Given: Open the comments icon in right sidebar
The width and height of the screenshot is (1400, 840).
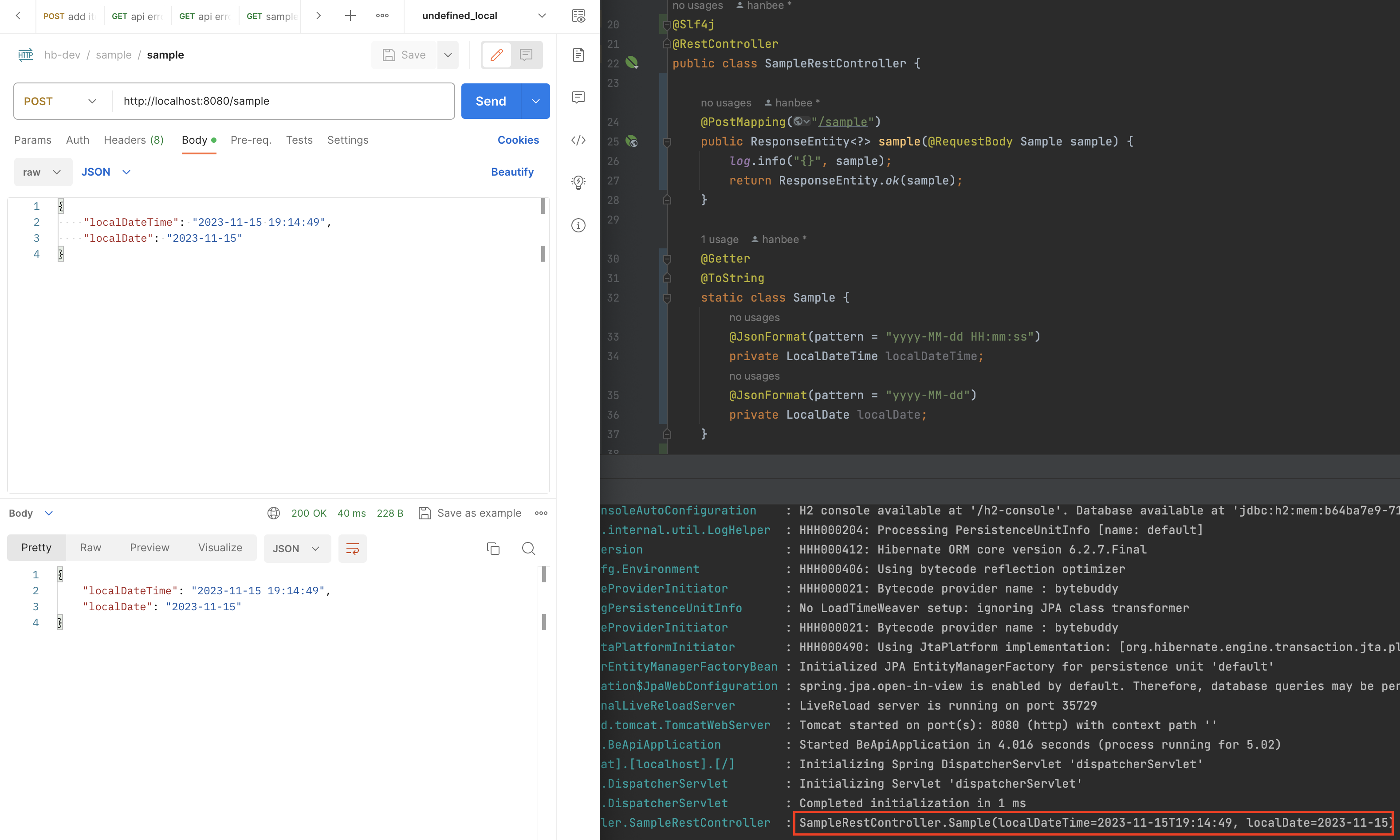Looking at the screenshot, I should click(578, 98).
